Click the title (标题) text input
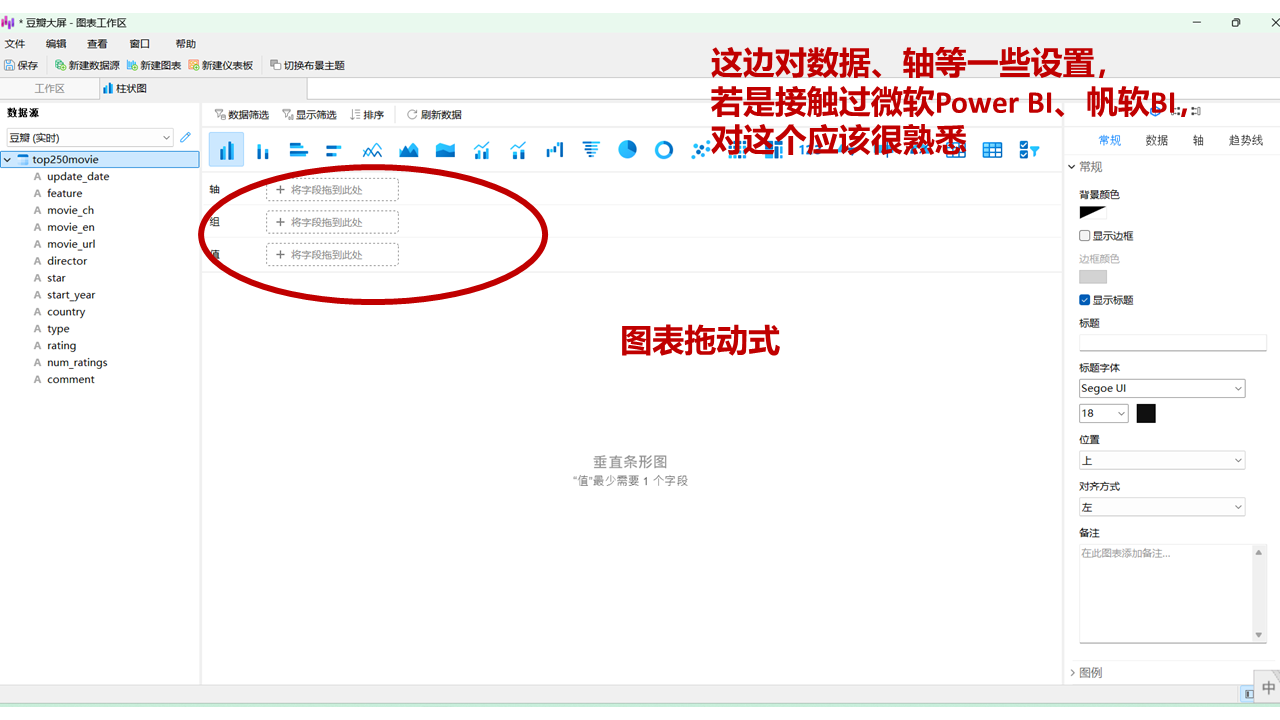Viewport: 1280px width, 720px height. click(1172, 342)
